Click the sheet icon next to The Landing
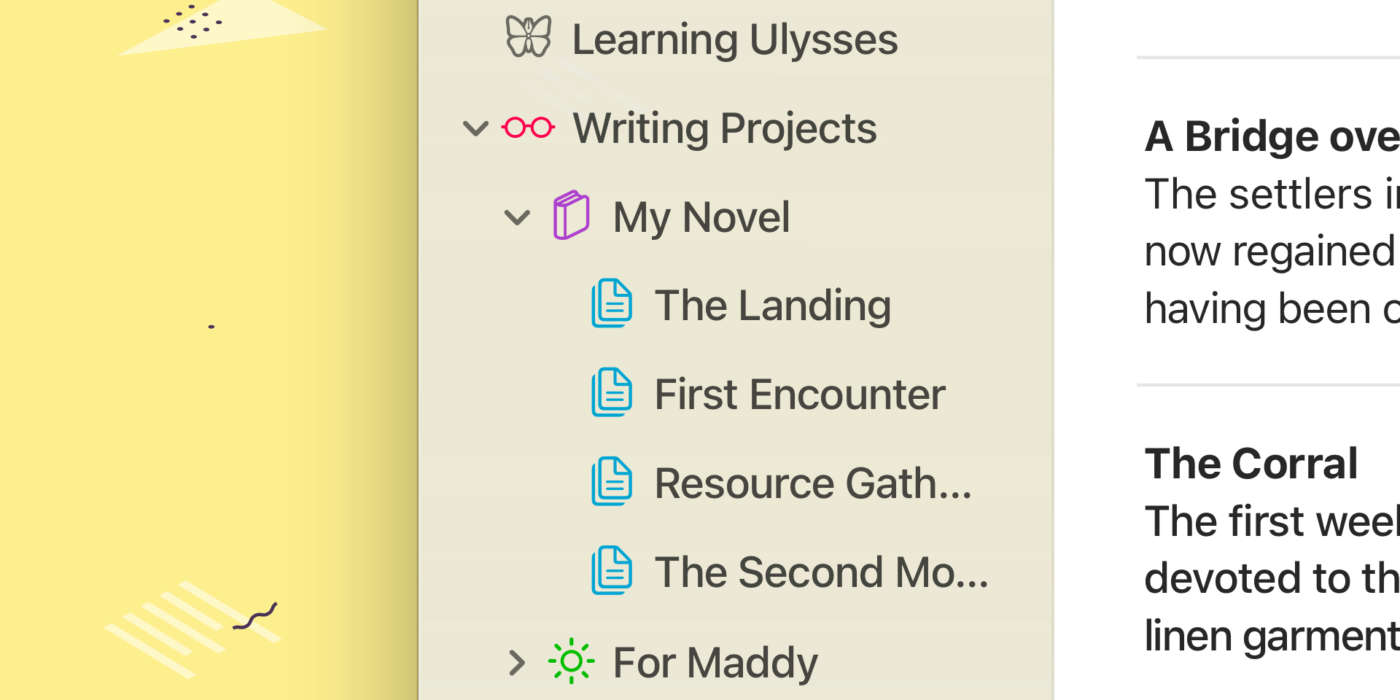The height and width of the screenshot is (700, 1400). pos(612,305)
